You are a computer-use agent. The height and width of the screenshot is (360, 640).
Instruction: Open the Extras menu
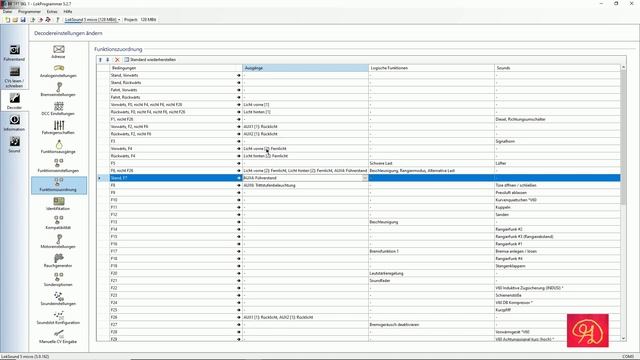click(52, 12)
